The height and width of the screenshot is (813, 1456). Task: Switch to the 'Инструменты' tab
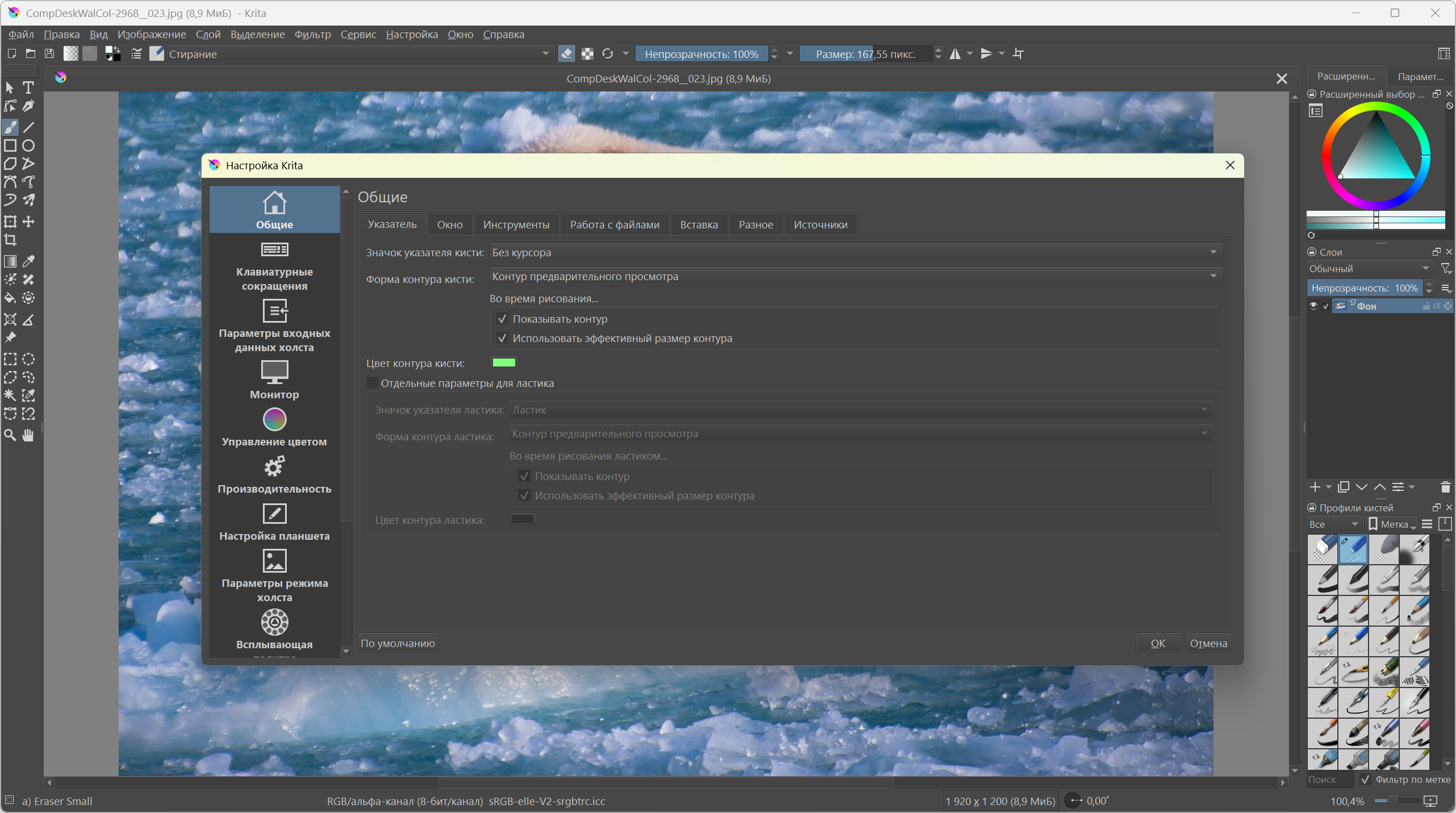(516, 224)
